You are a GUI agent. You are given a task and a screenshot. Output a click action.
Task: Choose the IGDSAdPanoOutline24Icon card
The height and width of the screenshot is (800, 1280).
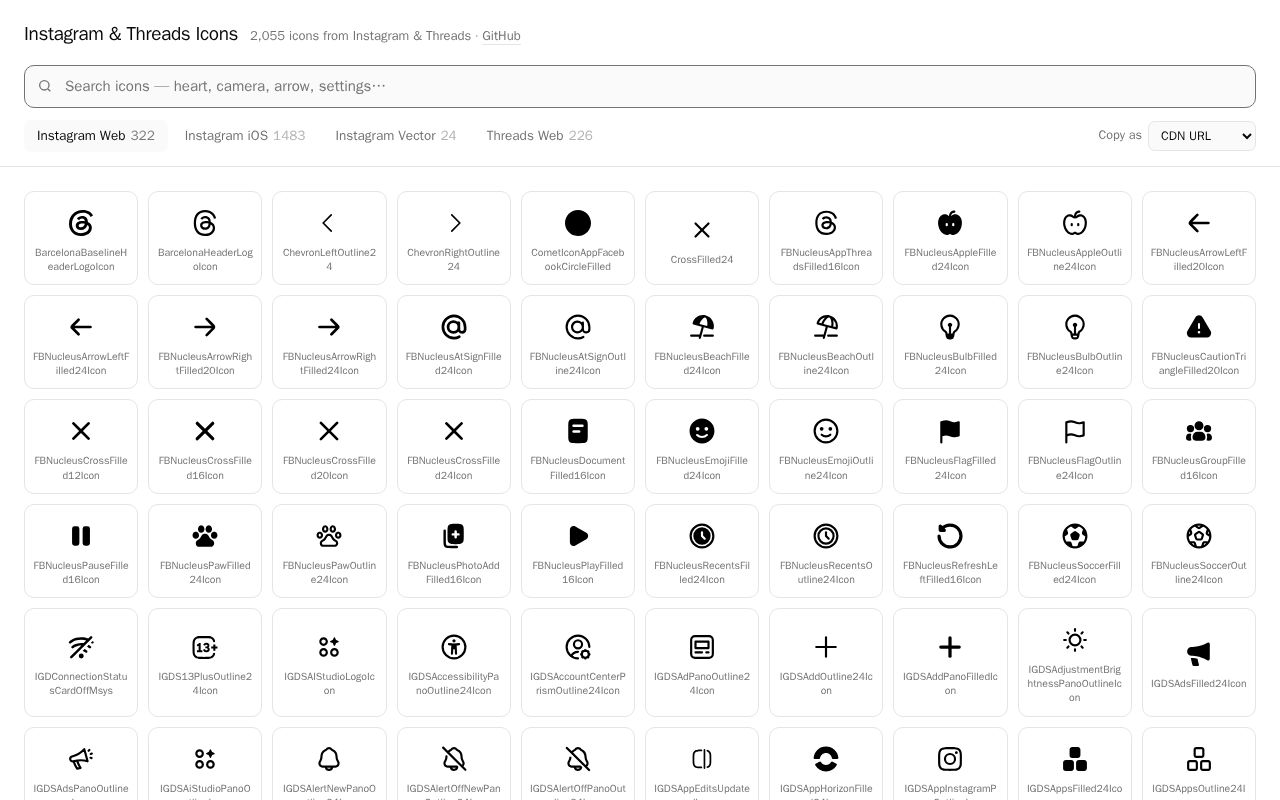pyautogui.click(x=702, y=662)
